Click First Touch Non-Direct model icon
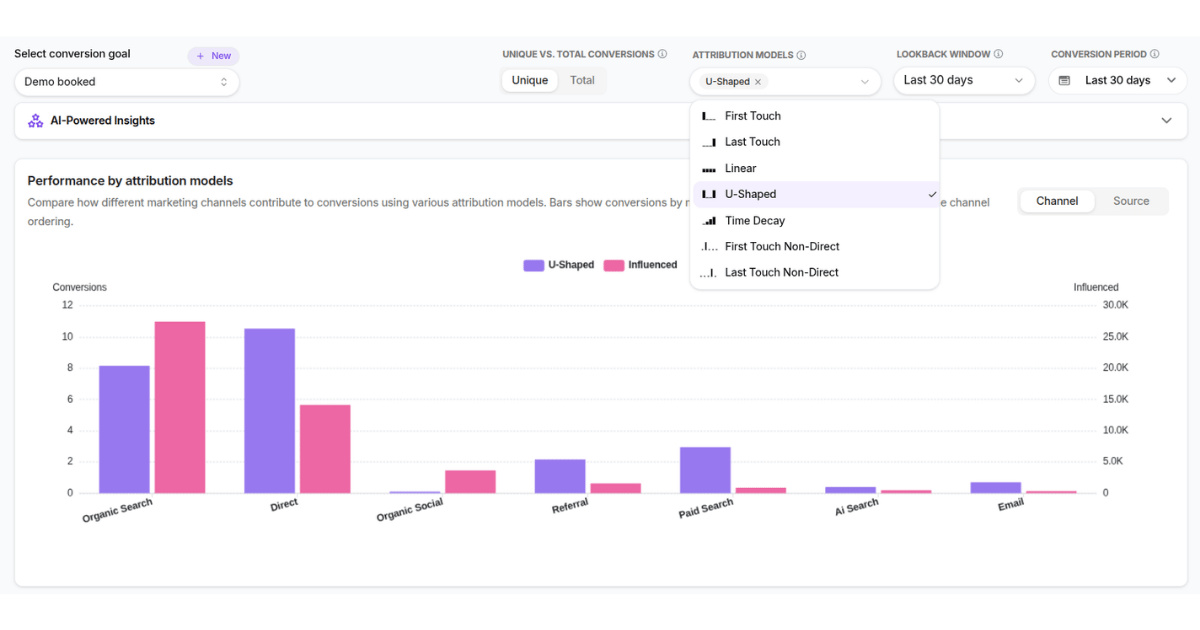Screen dimensions: 1200x630 709,246
